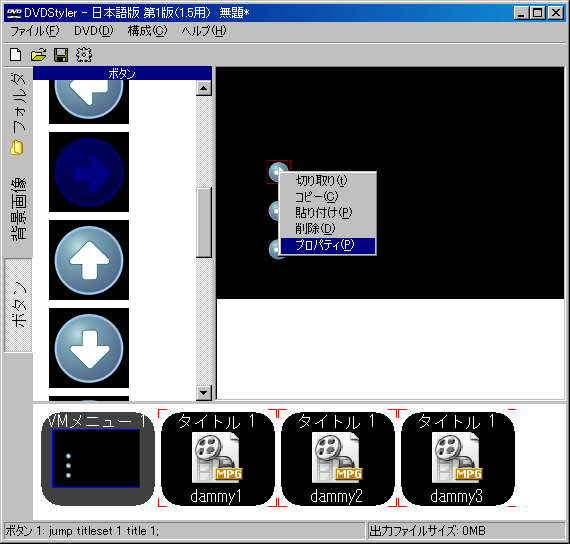The height and width of the screenshot is (544, 570).
Task: Select the VMメニュー 1 thumbnail
Action: (97, 459)
